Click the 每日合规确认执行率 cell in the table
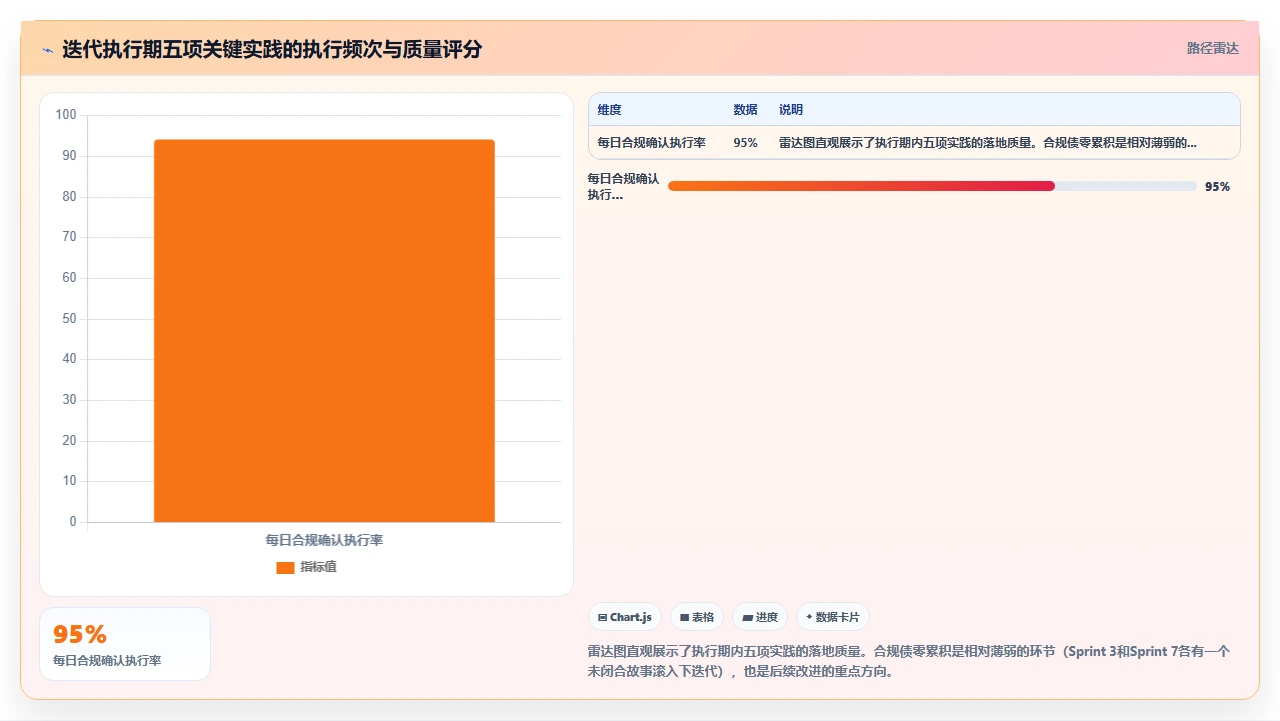The height and width of the screenshot is (721, 1280). pos(651,143)
